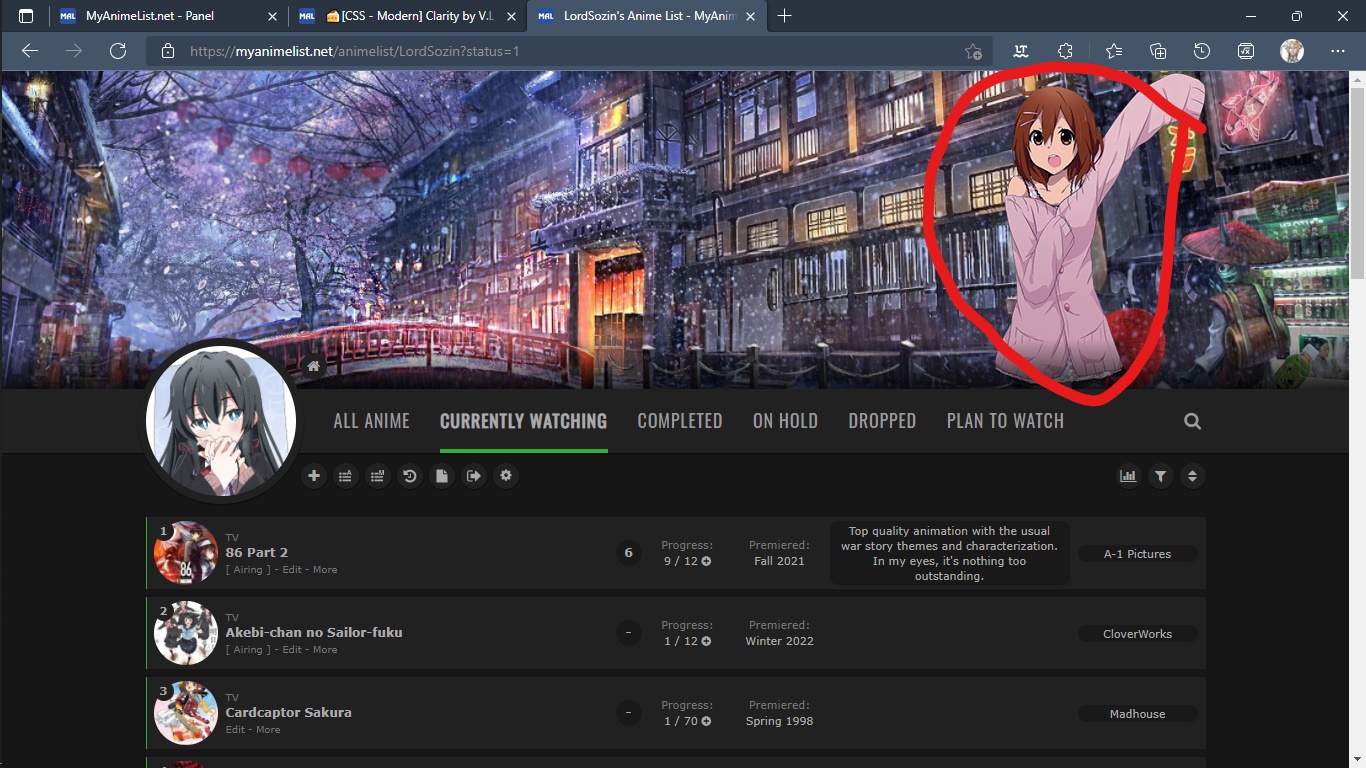Select the CURRENTLY WATCHING tab

(x=523, y=421)
